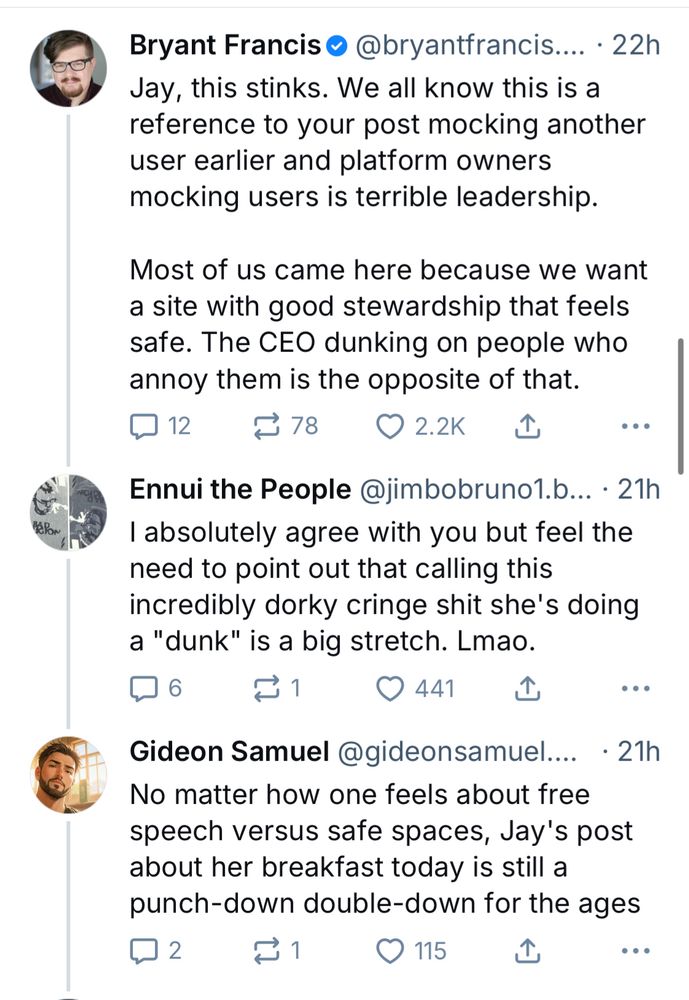Open Ennui the People's avatar

[x=70, y=513]
